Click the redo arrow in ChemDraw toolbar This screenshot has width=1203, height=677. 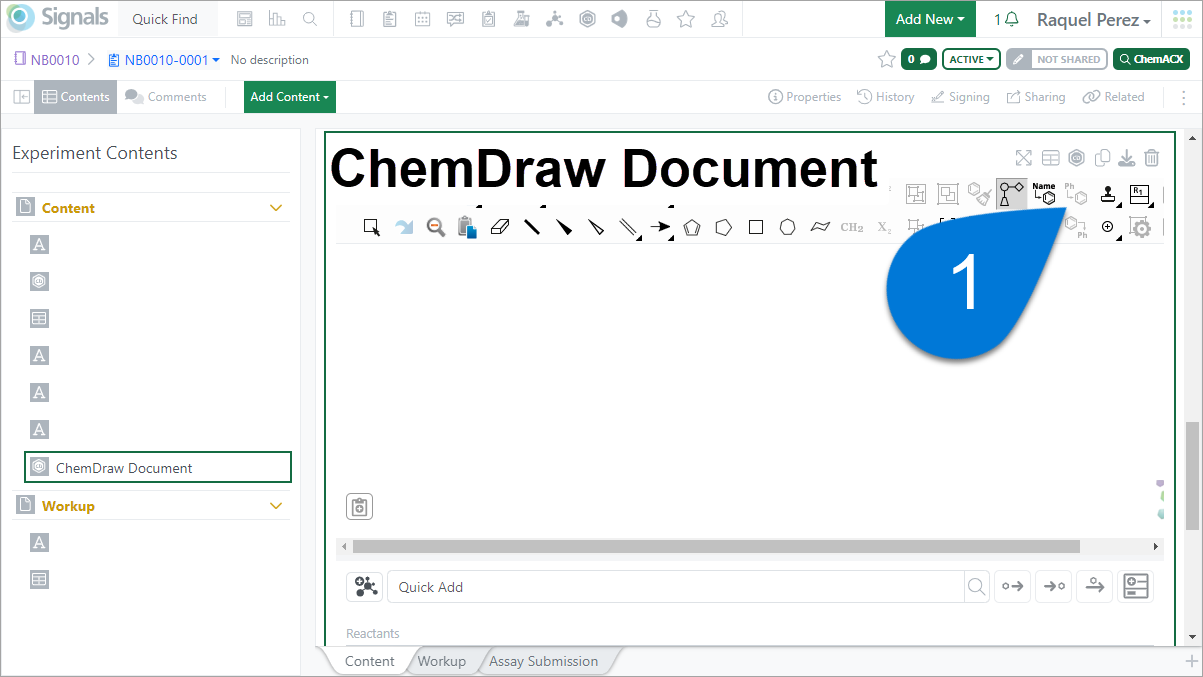(x=404, y=227)
